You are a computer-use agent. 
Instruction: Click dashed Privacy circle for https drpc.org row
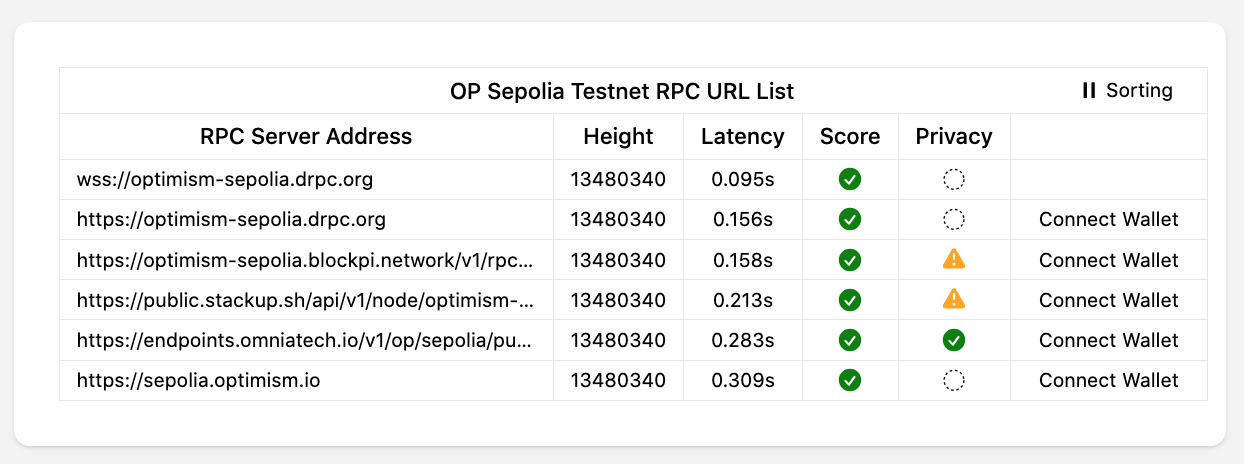954,219
